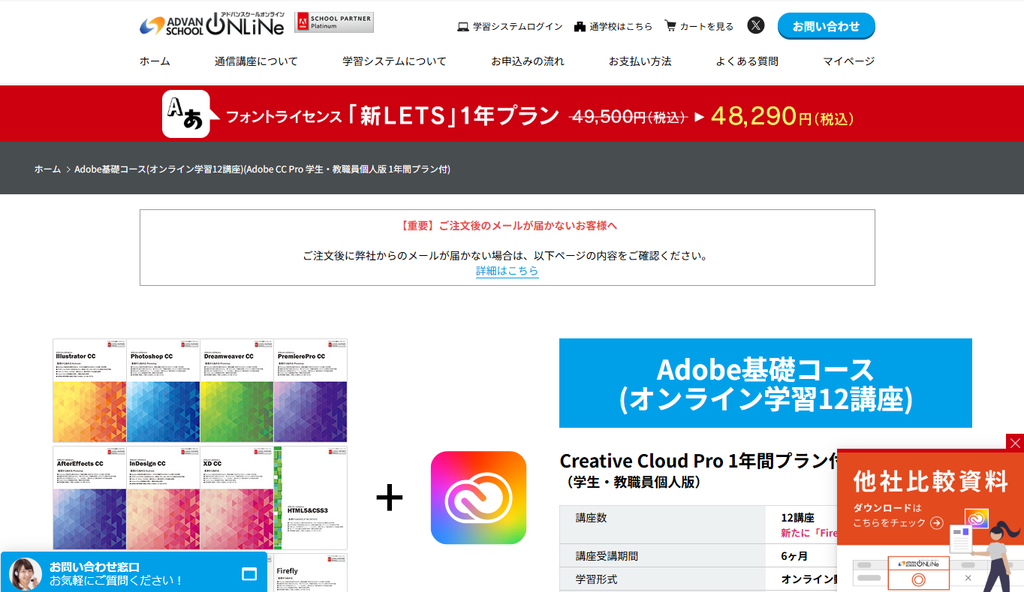This screenshot has width=1024, height=592.
Task: Select the Firefly course thumbnail
Action: coord(310,573)
